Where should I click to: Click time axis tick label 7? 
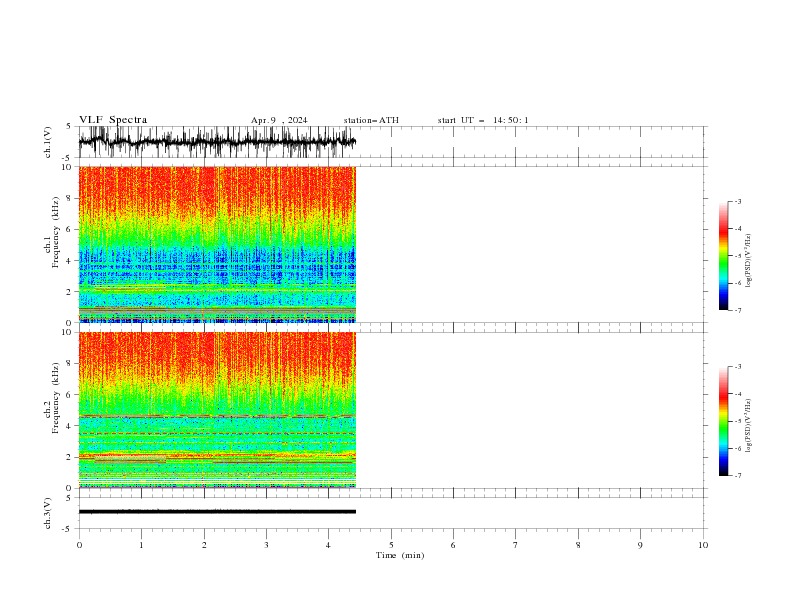point(516,545)
